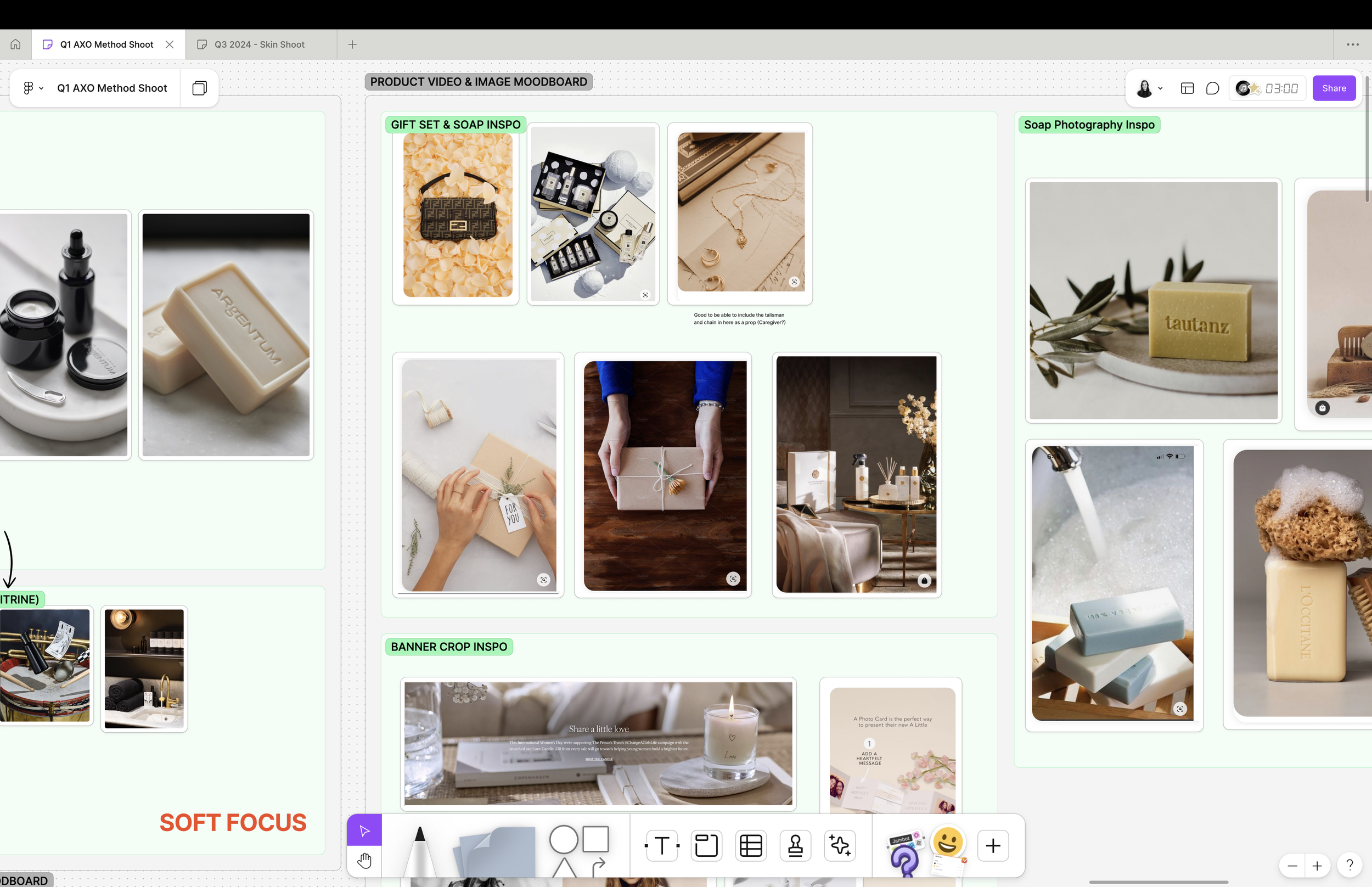
Task: Open a new tab with plus
Action: [x=352, y=44]
